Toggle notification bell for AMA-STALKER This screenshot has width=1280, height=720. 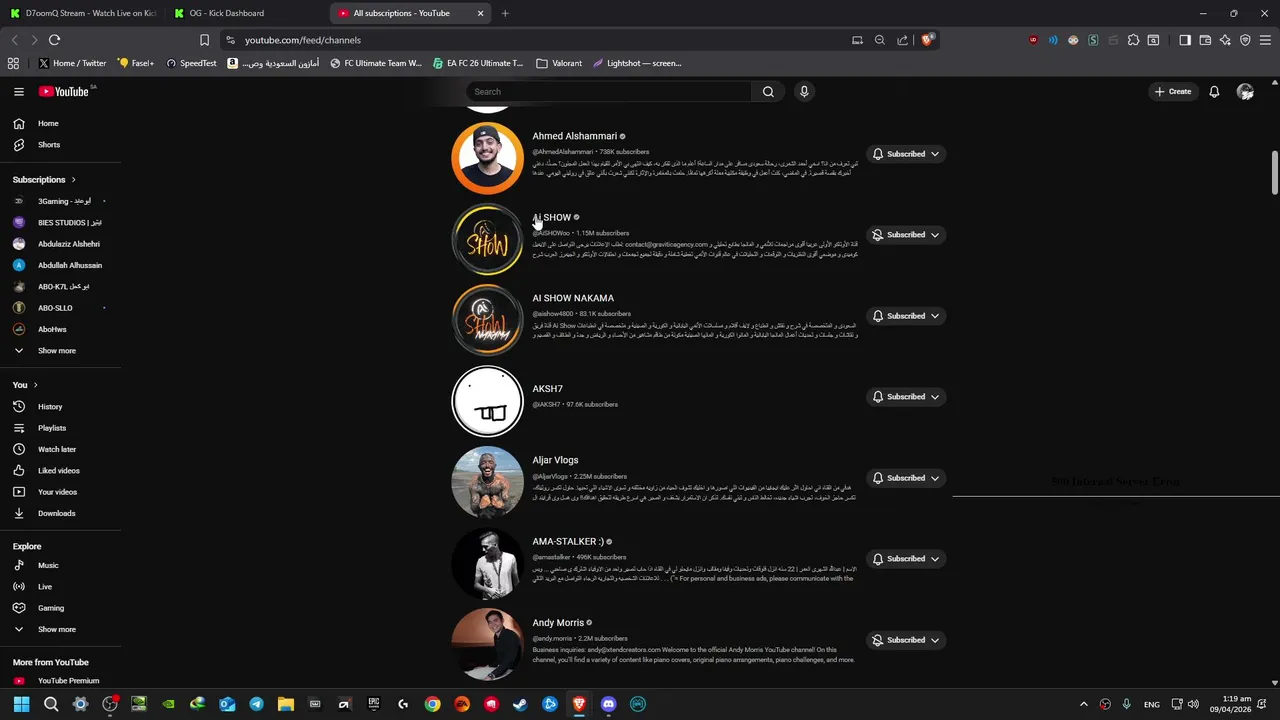[x=878, y=559]
